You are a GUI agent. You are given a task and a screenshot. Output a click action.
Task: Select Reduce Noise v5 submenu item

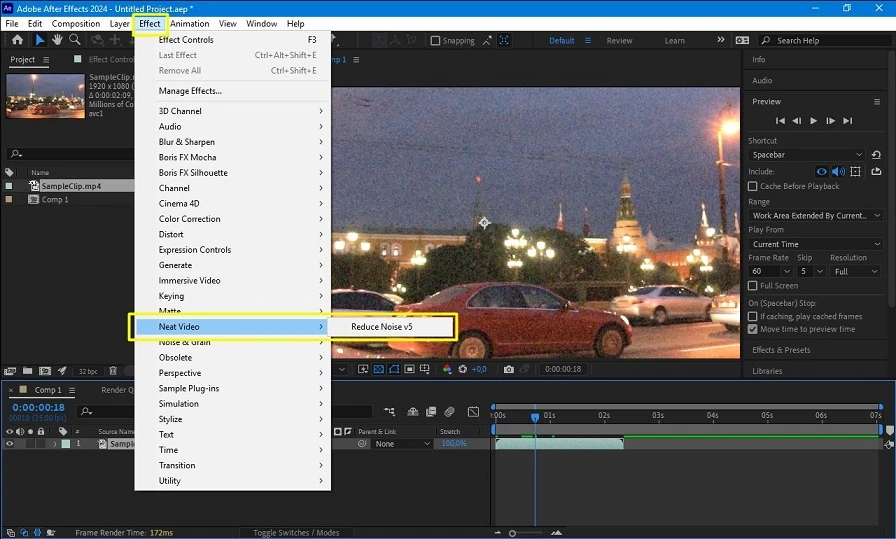pyautogui.click(x=382, y=327)
